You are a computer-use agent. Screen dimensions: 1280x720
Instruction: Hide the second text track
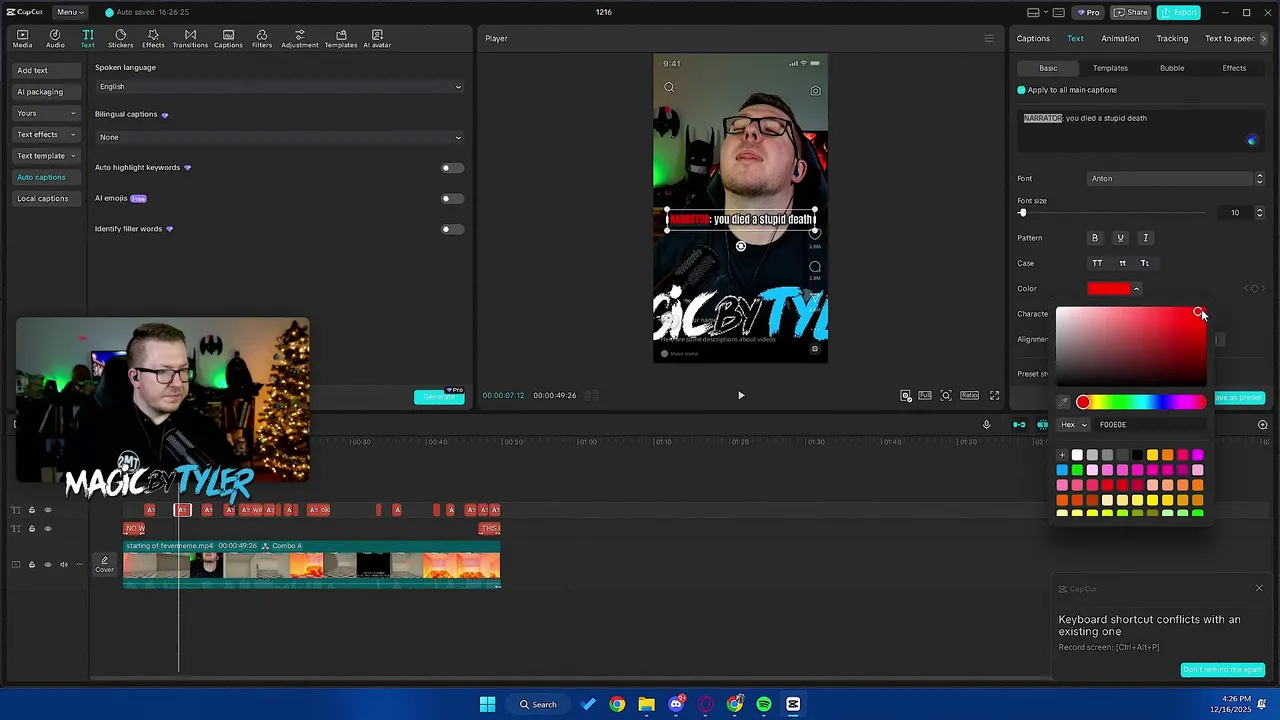point(47,528)
